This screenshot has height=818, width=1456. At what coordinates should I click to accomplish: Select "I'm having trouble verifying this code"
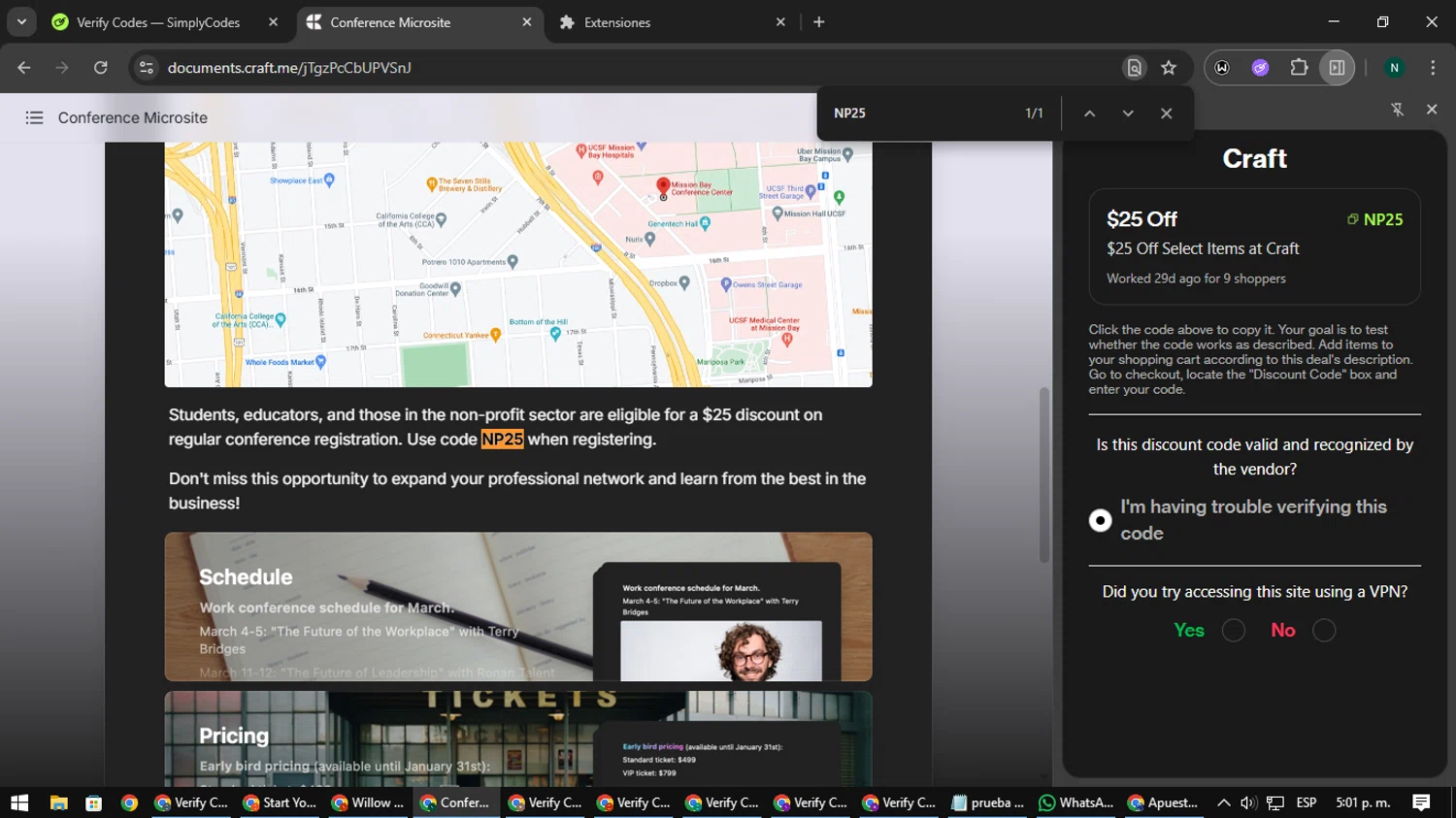1100,520
